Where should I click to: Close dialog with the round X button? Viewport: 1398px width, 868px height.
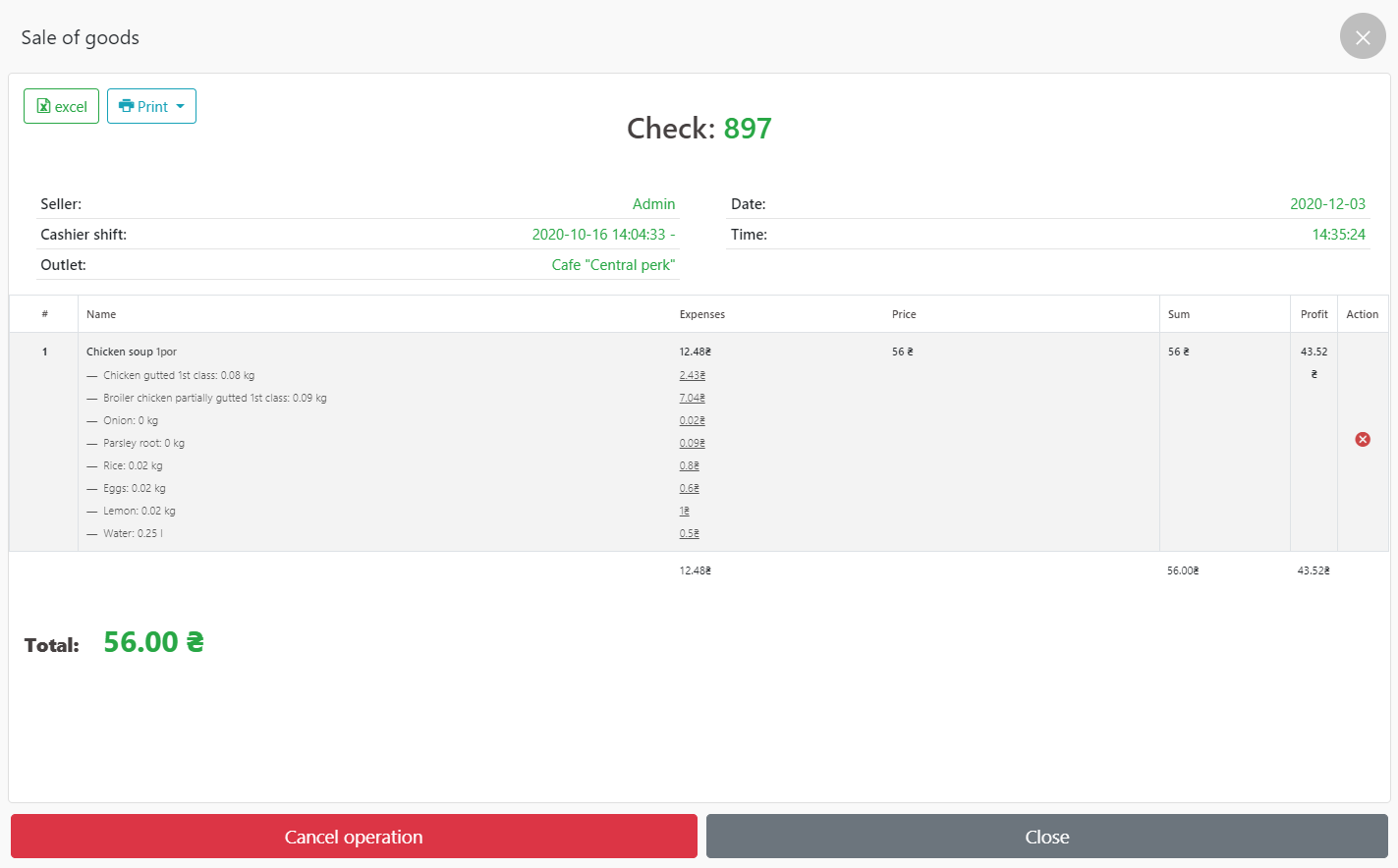click(x=1362, y=36)
